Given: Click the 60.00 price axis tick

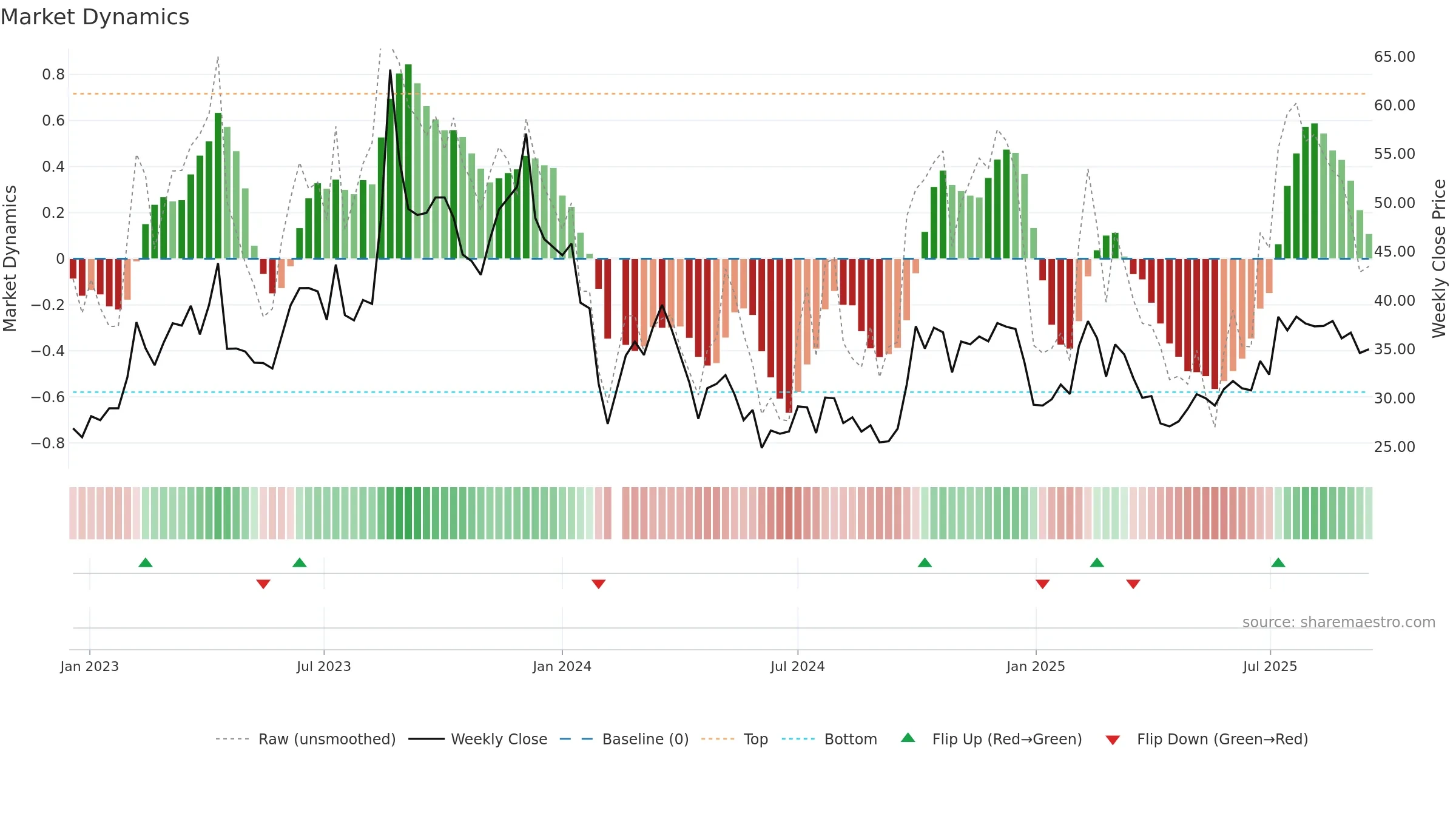Looking at the screenshot, I should [1395, 105].
